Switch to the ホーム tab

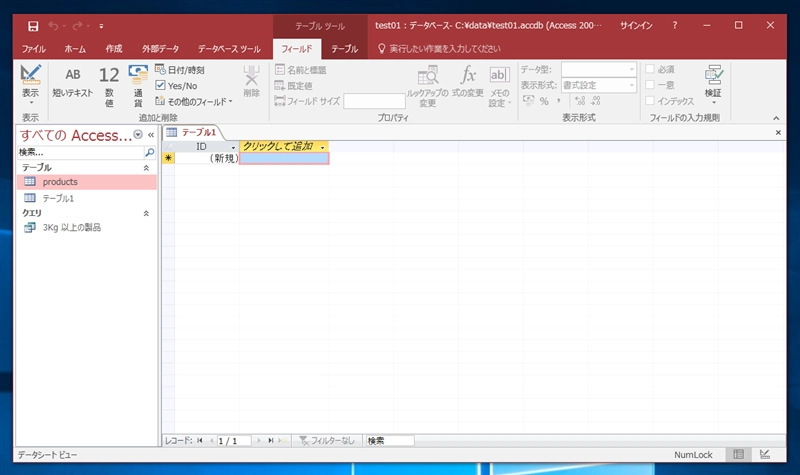click(75, 49)
